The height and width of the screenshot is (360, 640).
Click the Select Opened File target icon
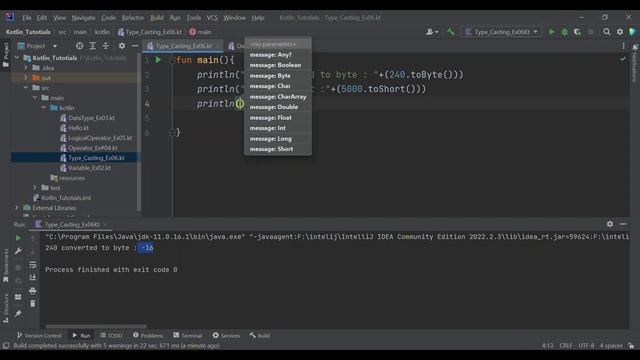[80, 46]
